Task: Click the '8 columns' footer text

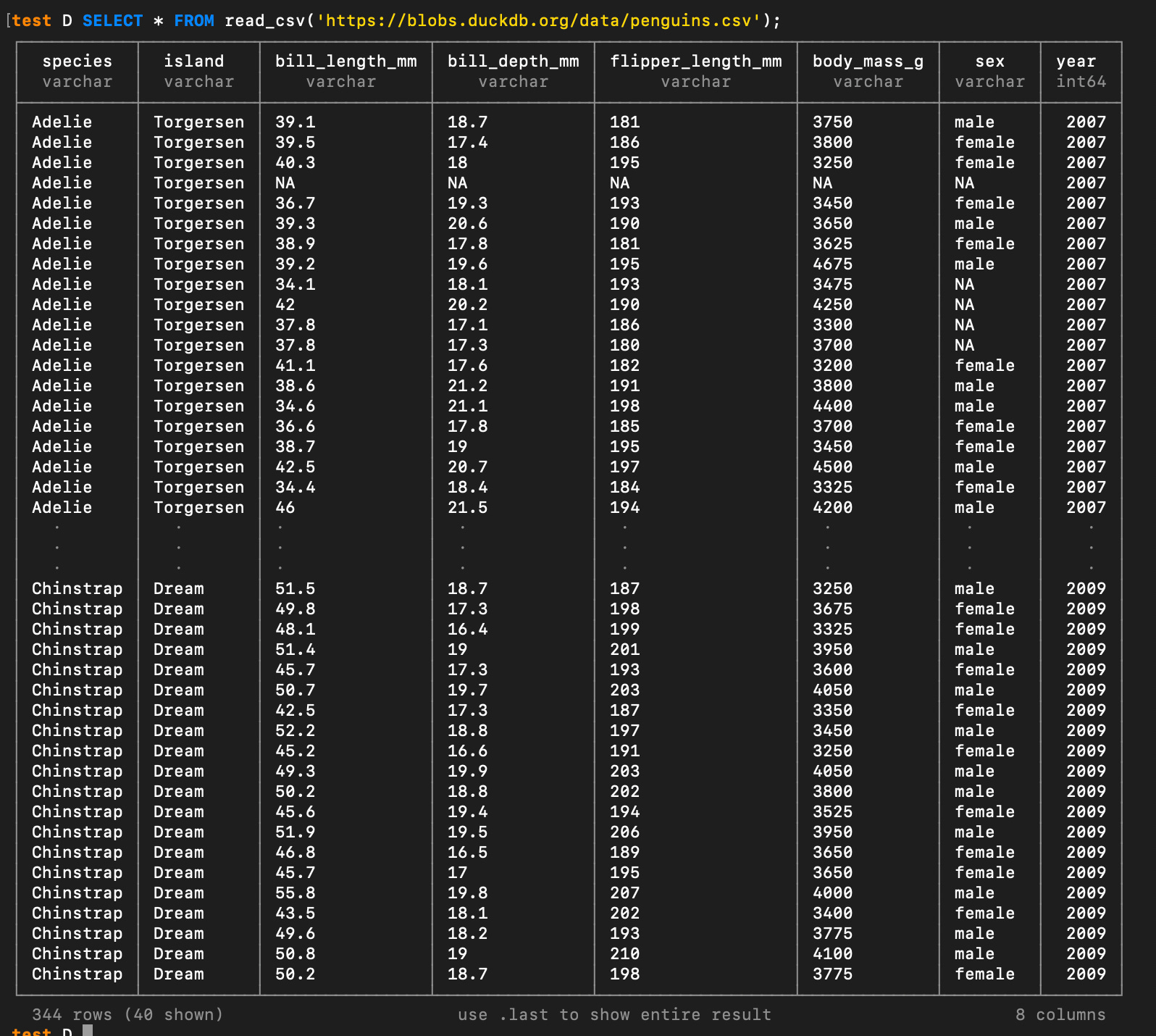Action: (x=1060, y=1014)
